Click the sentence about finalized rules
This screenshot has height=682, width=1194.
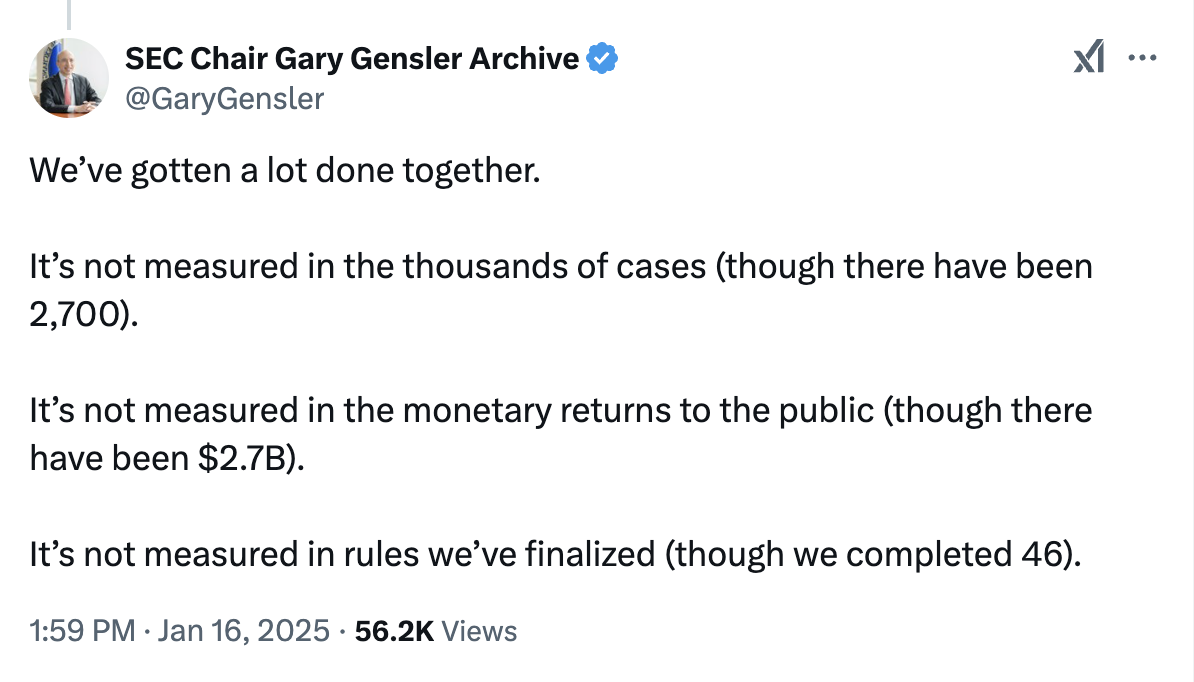tap(555, 554)
